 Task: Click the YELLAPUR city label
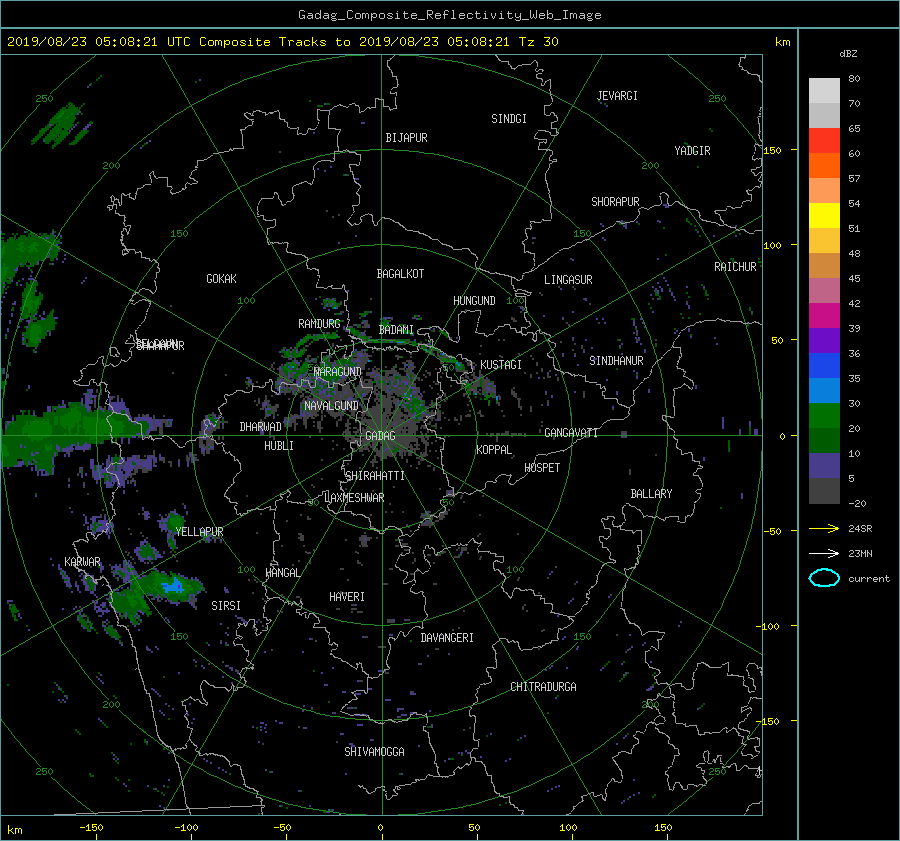tap(199, 532)
